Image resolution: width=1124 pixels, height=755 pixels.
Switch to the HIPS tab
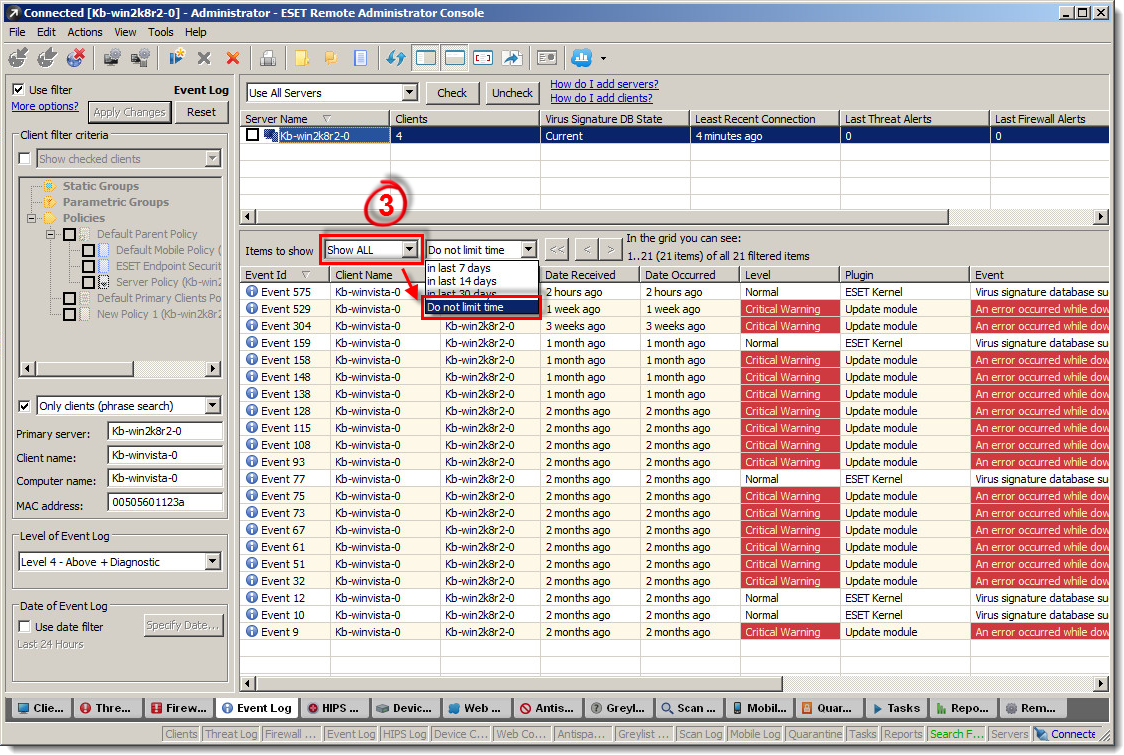(x=333, y=708)
